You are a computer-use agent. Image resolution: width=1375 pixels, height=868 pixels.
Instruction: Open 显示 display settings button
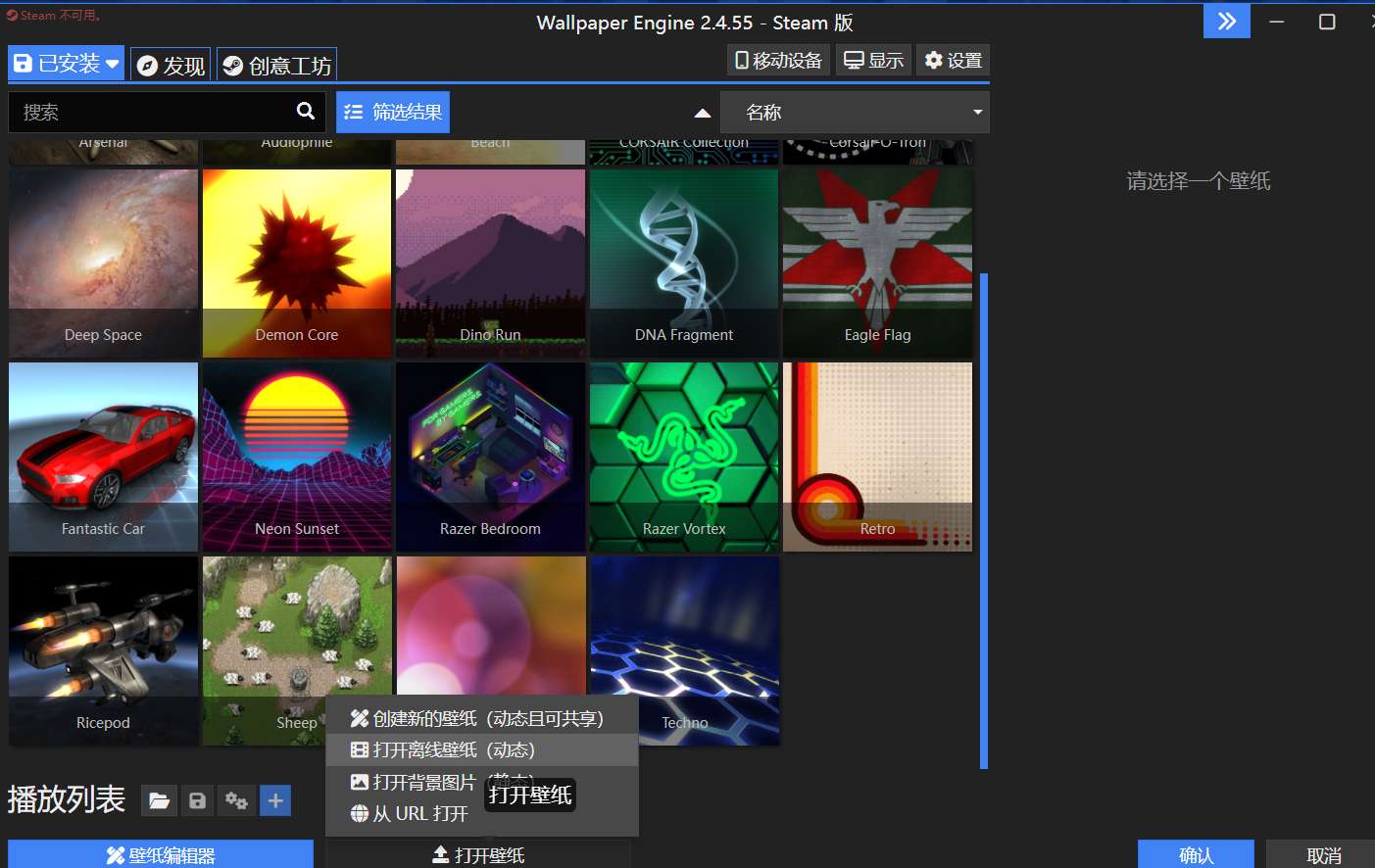(x=874, y=61)
